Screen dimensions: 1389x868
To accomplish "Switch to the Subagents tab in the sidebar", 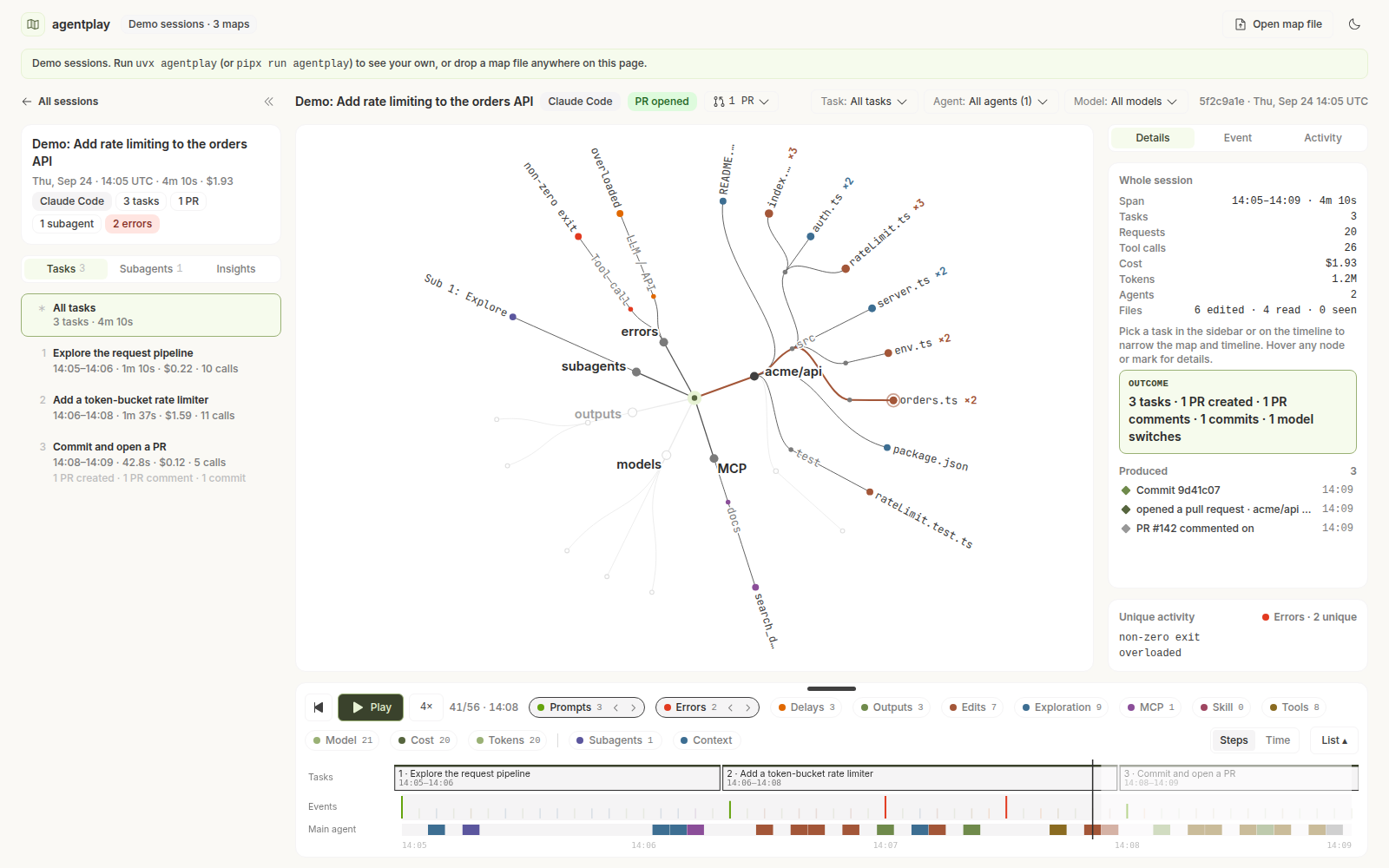I will tap(151, 269).
